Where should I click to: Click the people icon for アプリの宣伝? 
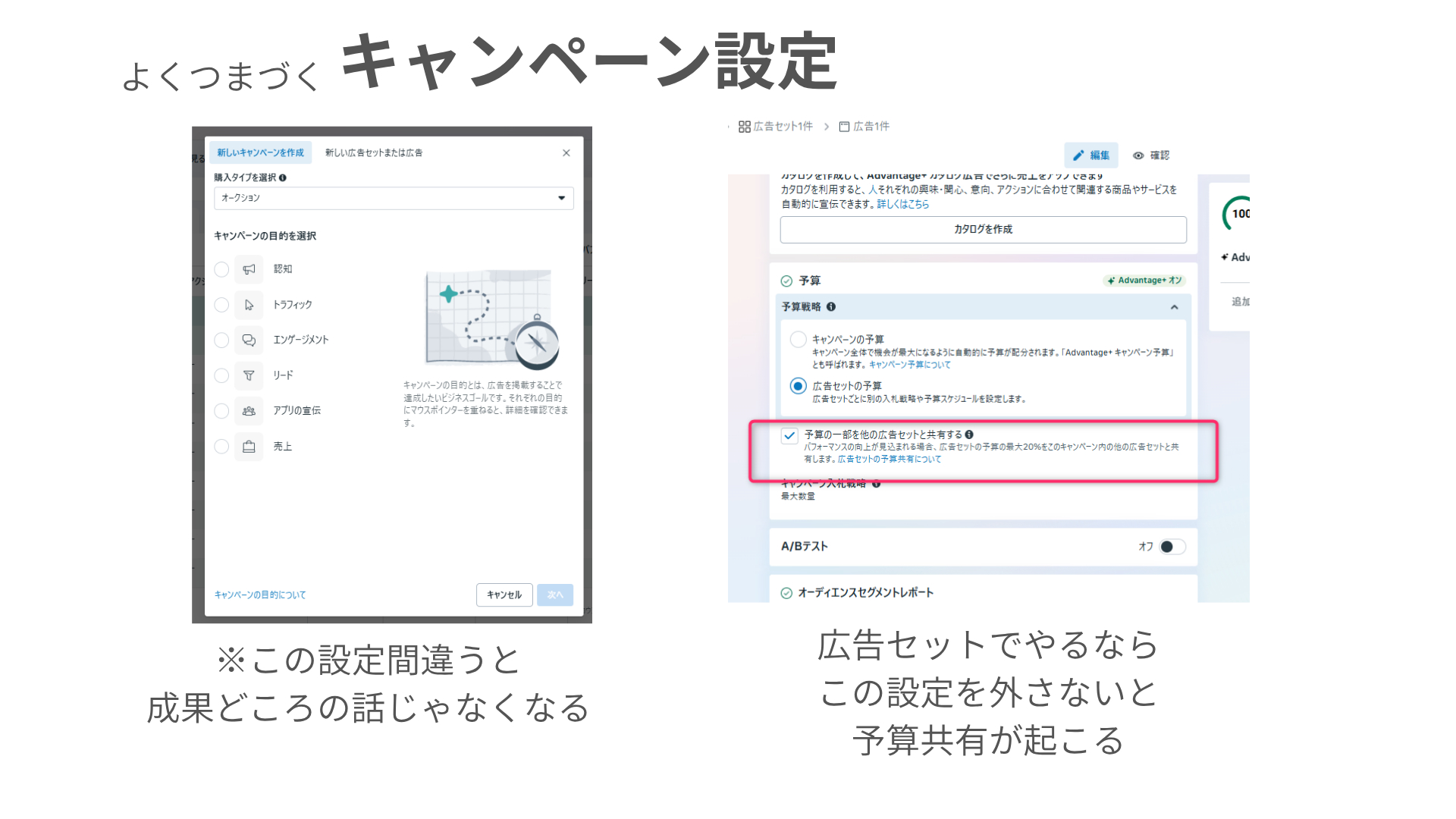(x=249, y=411)
